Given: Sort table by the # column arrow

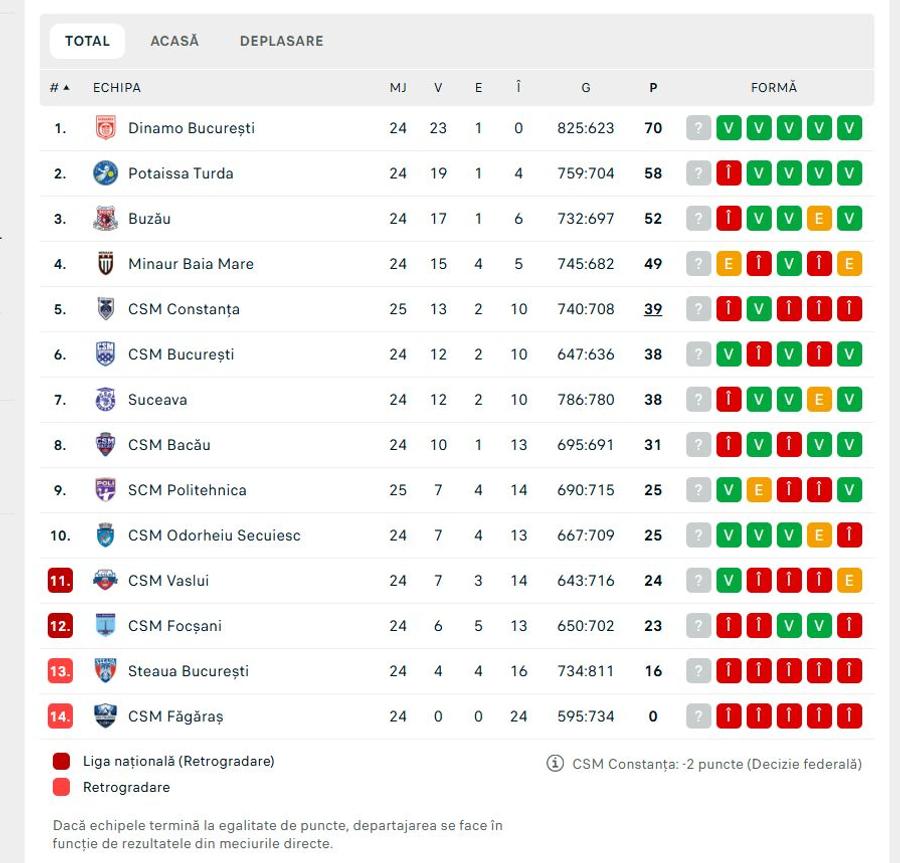Looking at the screenshot, I should coord(67,88).
